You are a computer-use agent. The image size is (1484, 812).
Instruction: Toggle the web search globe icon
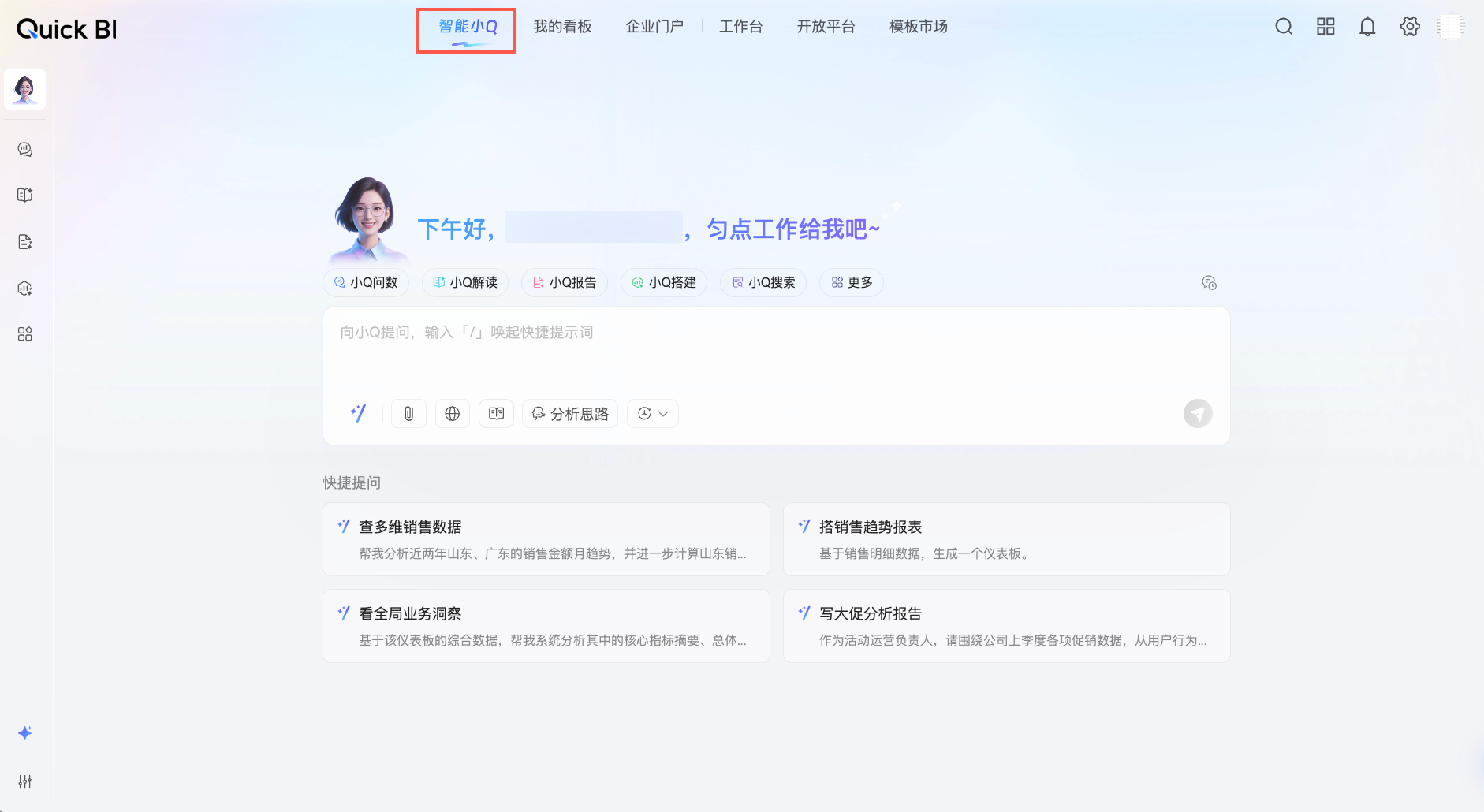click(453, 414)
